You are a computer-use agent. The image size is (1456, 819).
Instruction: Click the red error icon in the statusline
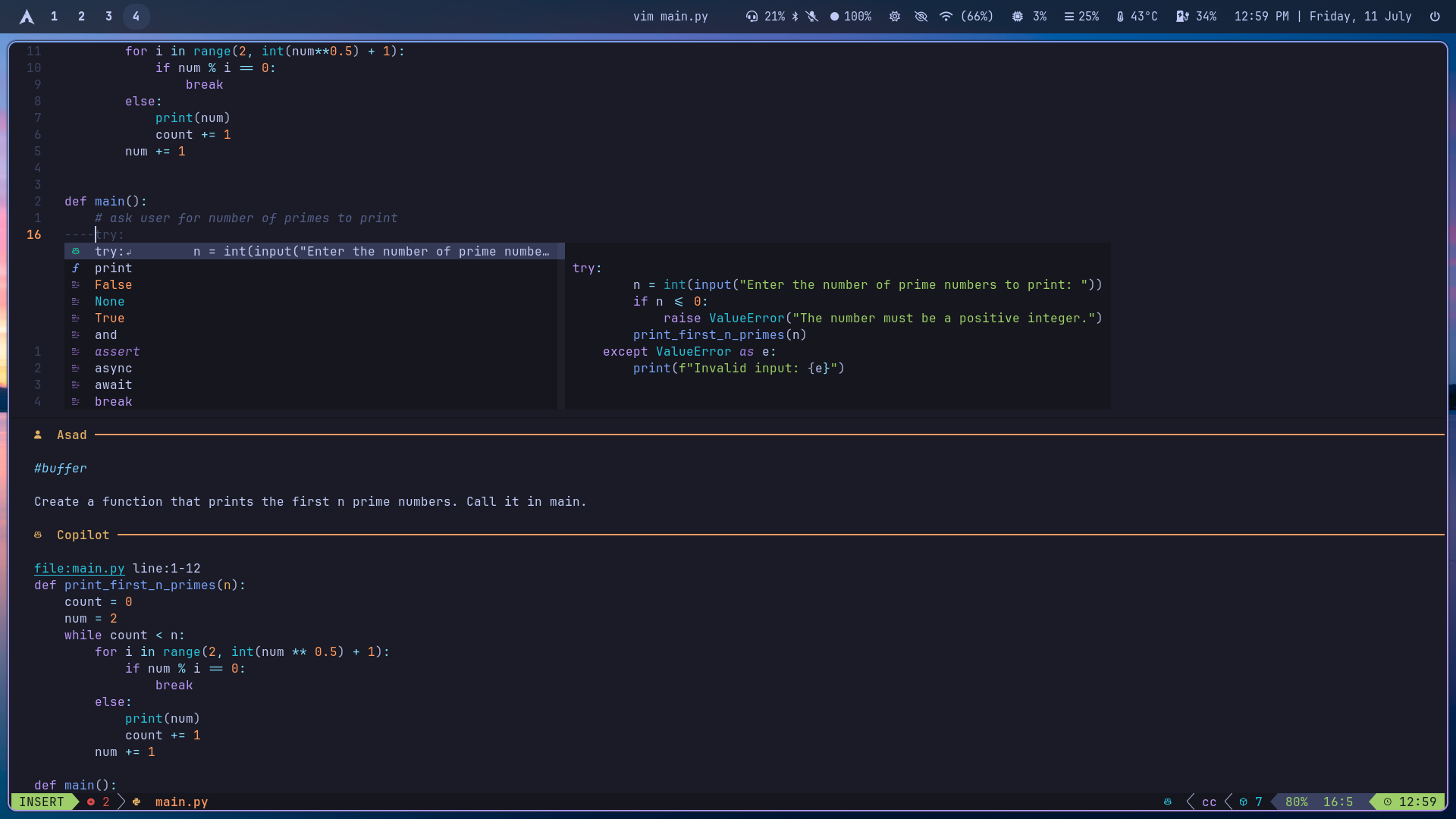[91, 802]
